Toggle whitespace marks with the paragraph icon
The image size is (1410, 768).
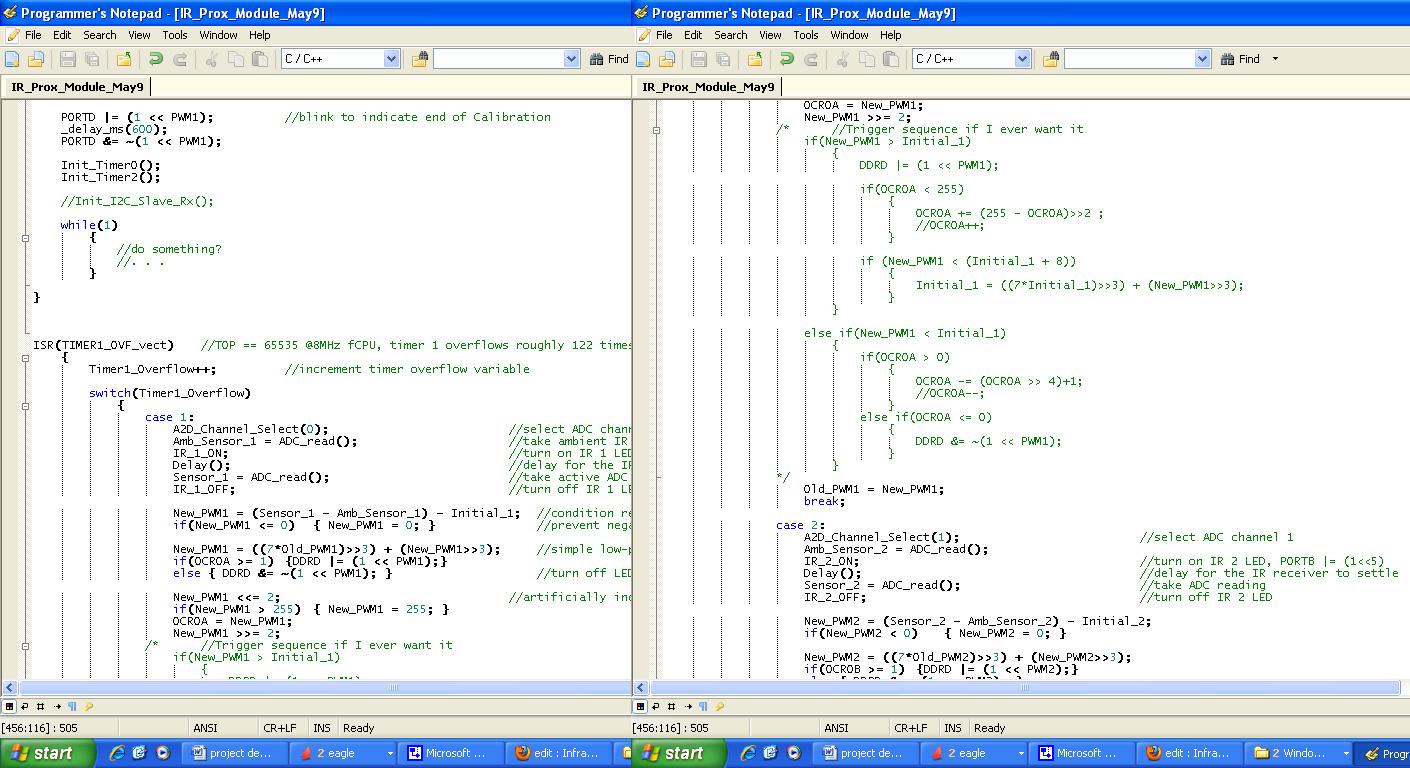[73, 706]
